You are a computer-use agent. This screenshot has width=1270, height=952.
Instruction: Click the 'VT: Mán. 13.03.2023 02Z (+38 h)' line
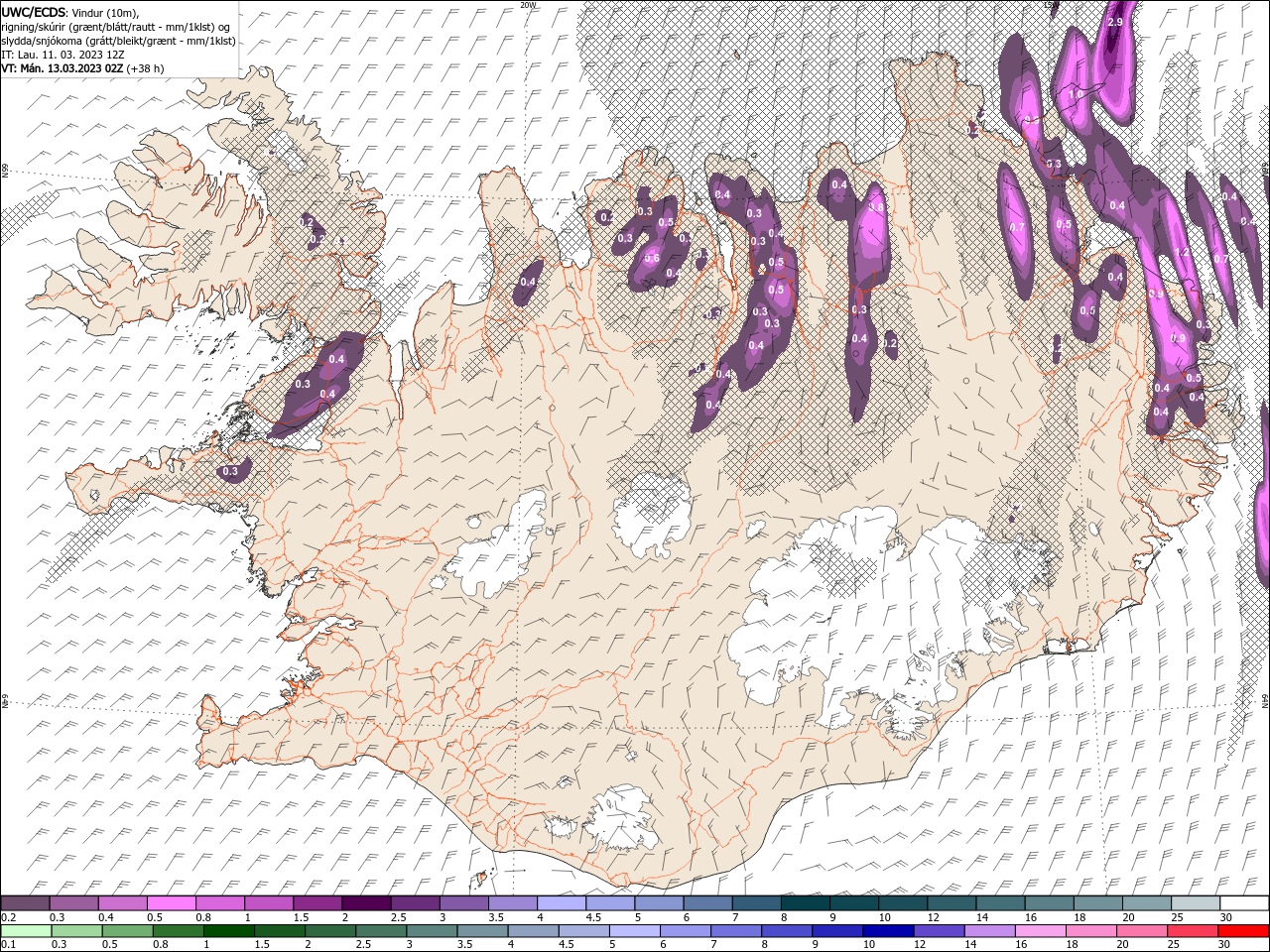pos(82,68)
